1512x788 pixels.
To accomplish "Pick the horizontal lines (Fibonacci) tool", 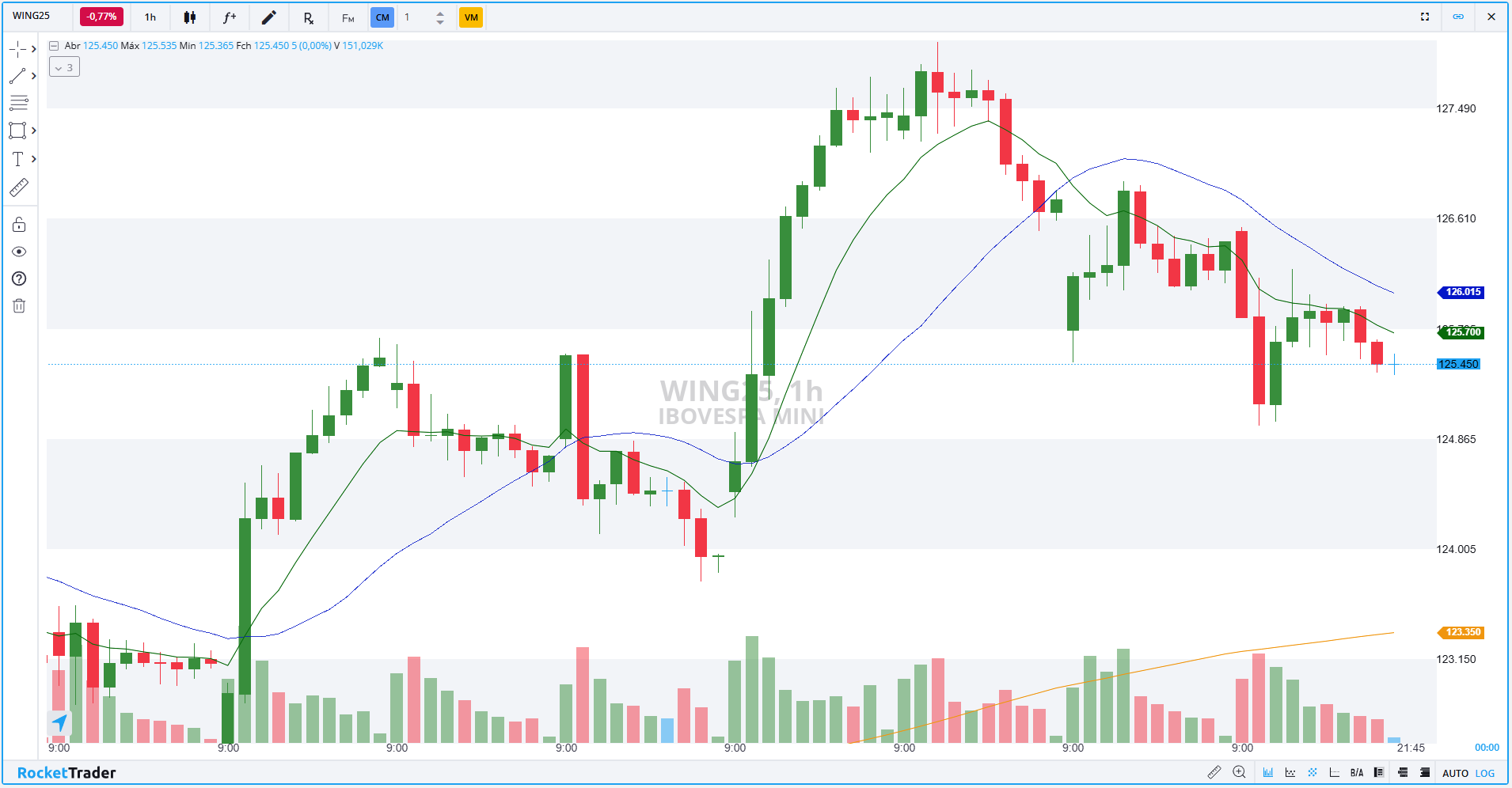I will tap(19, 103).
